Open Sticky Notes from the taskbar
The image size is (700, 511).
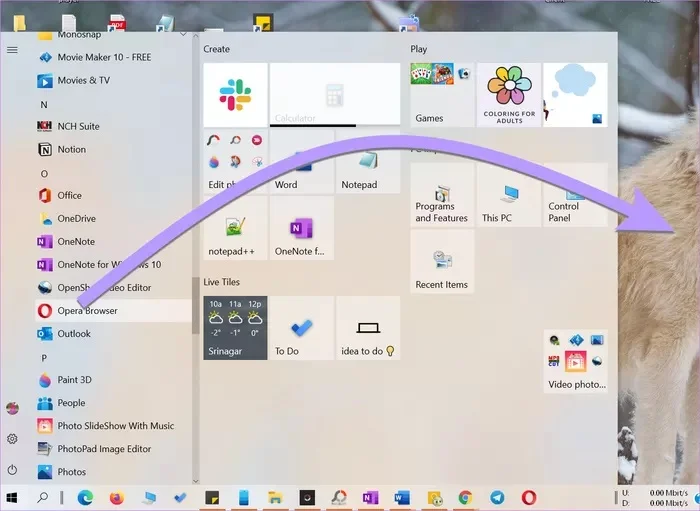pos(212,497)
